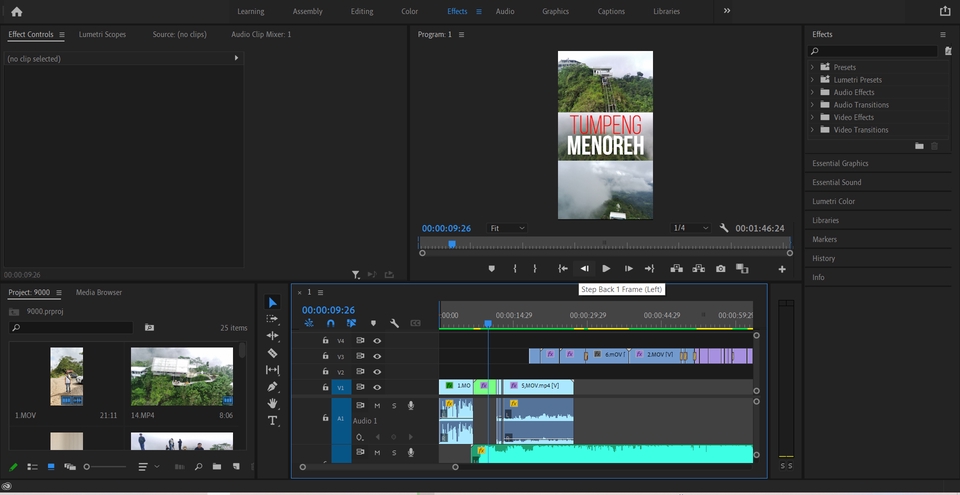
Task: Expand the Lumetri Presets folder
Action: point(812,80)
